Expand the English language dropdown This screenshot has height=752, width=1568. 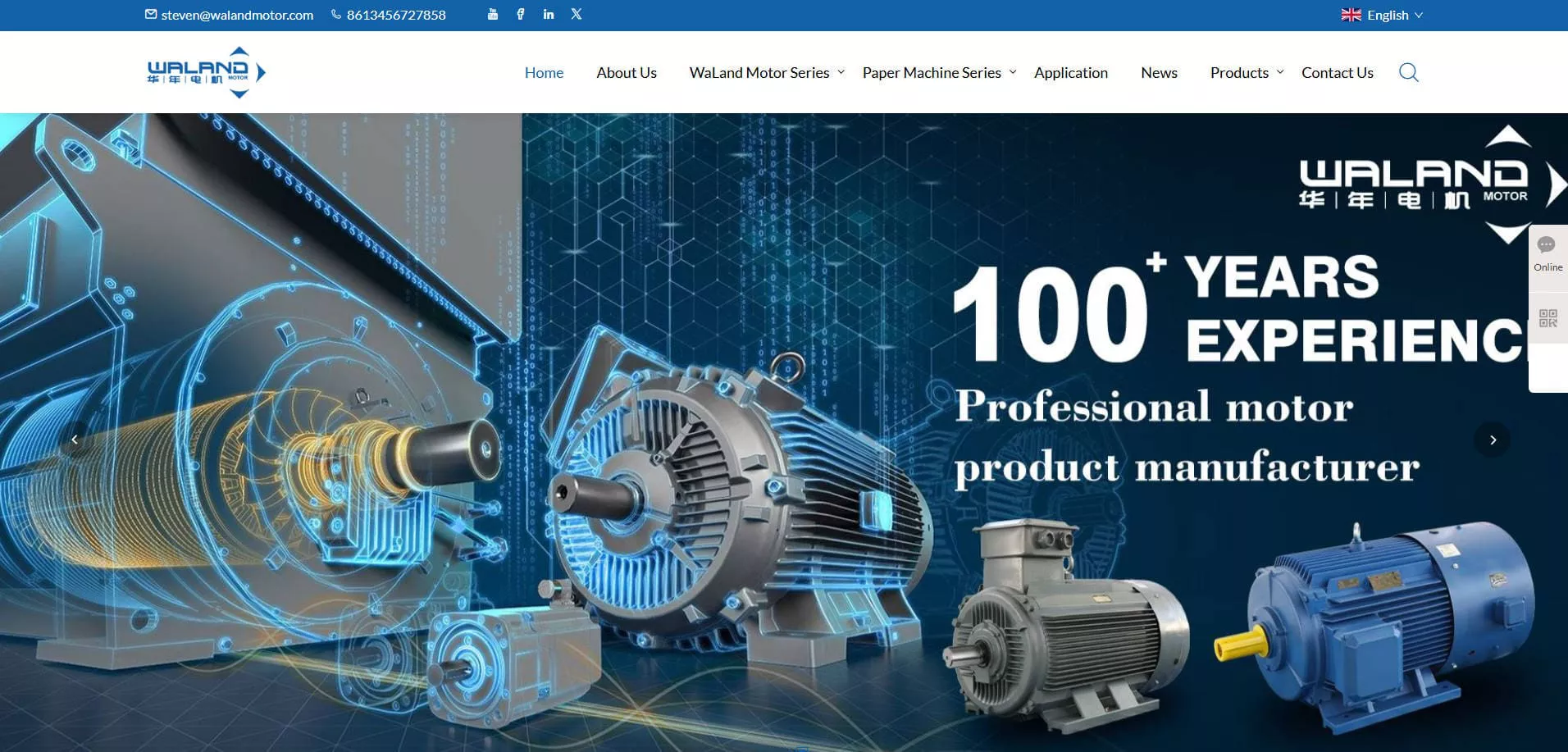[1393, 15]
